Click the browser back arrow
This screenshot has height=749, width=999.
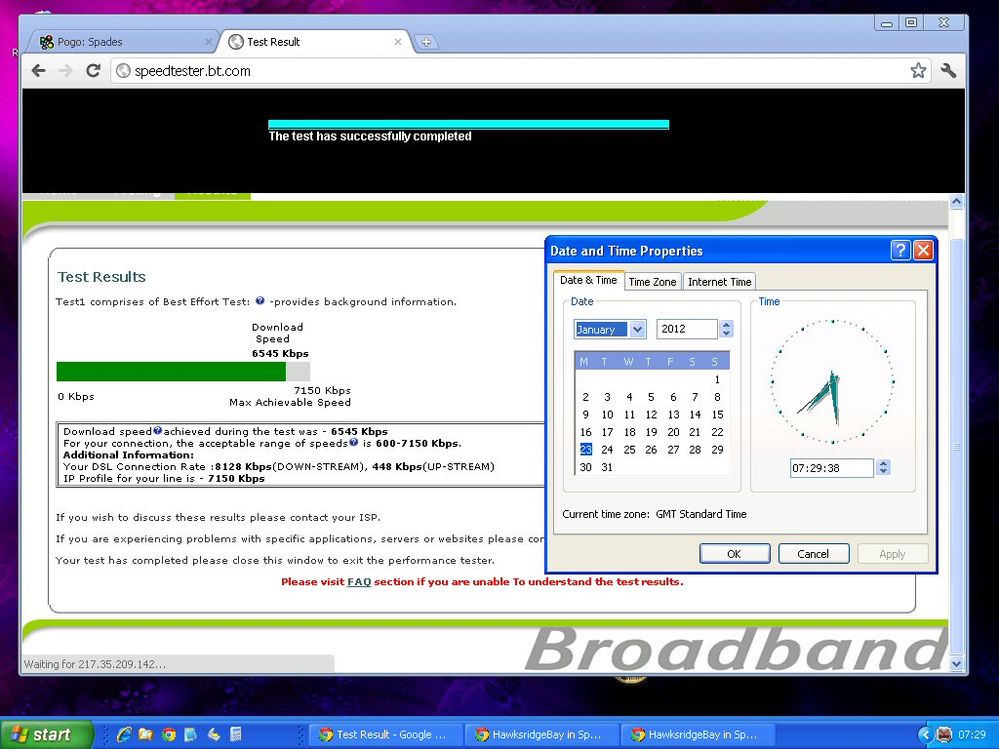(38, 71)
